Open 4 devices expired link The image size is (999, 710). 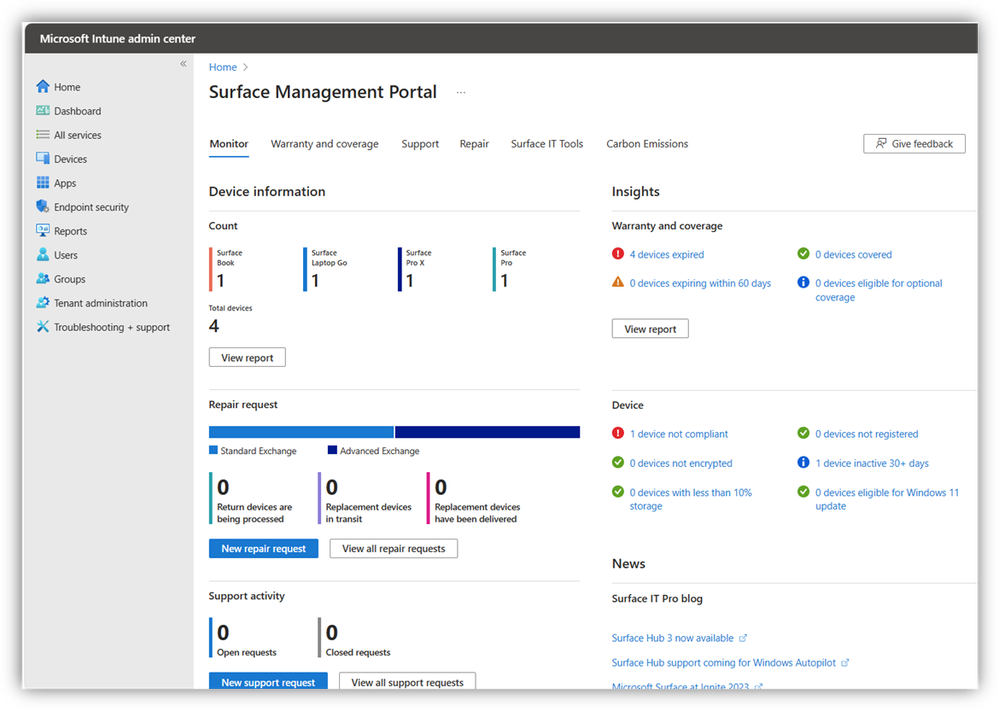click(x=666, y=254)
